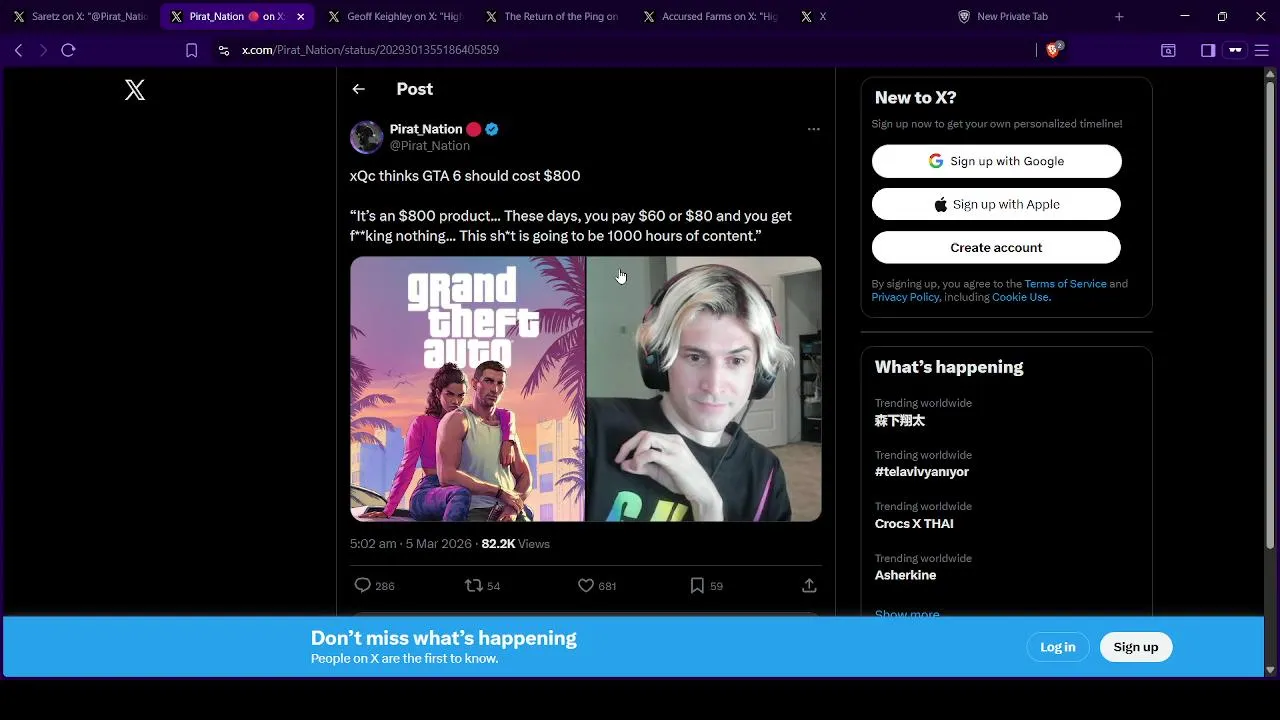Open Pirat_Nation profile avatar
Viewport: 1280px width, 720px height.
pyautogui.click(x=366, y=137)
